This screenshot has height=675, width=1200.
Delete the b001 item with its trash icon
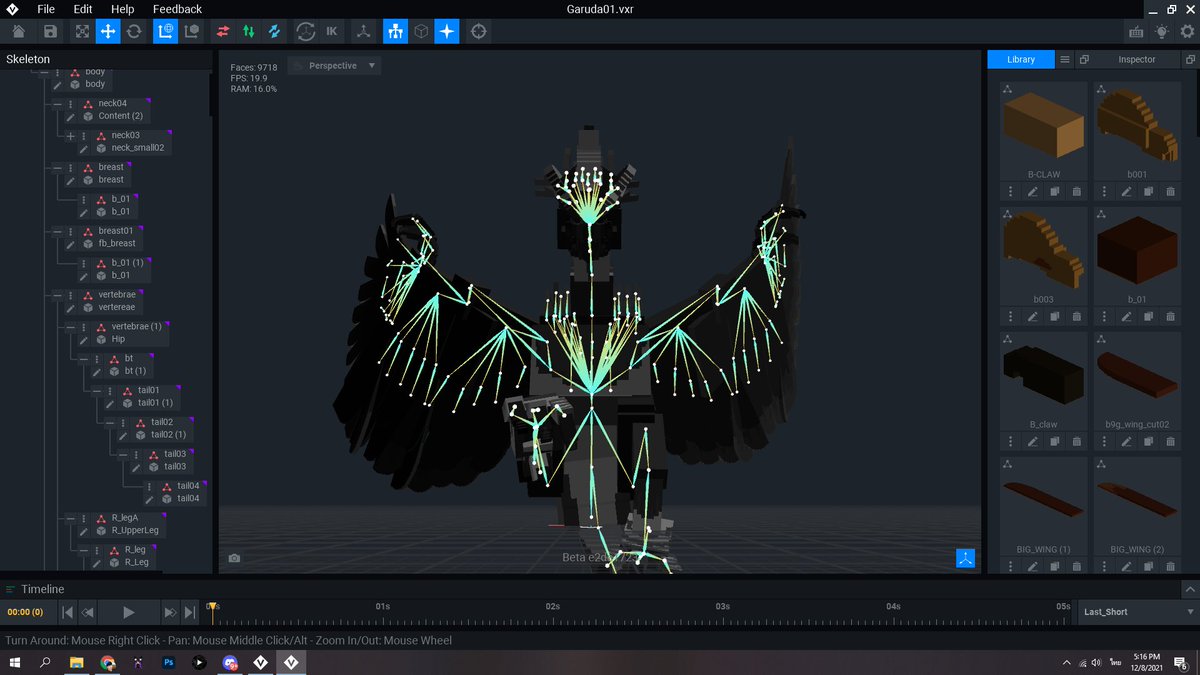coord(1170,191)
